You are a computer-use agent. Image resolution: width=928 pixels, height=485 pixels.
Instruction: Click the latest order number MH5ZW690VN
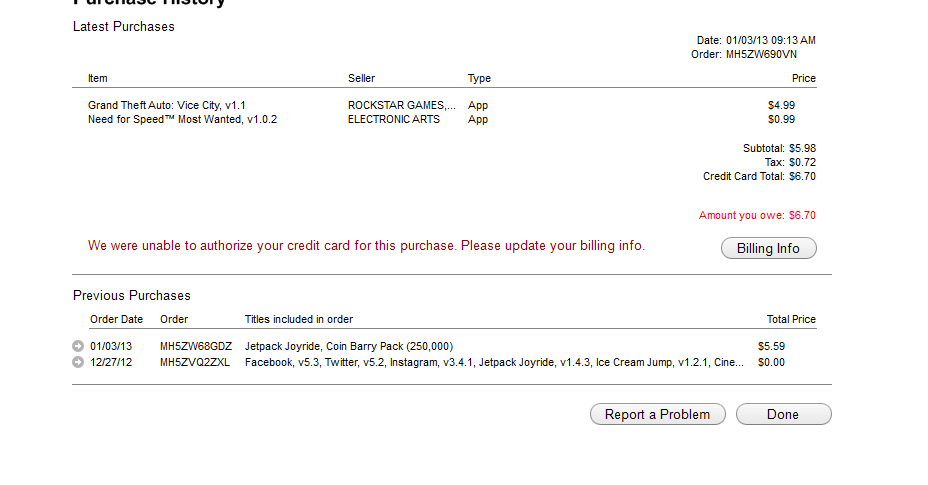[x=761, y=54]
